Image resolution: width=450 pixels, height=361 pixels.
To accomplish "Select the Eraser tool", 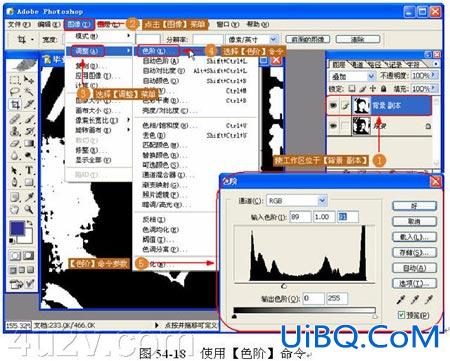I will pos(15,143).
